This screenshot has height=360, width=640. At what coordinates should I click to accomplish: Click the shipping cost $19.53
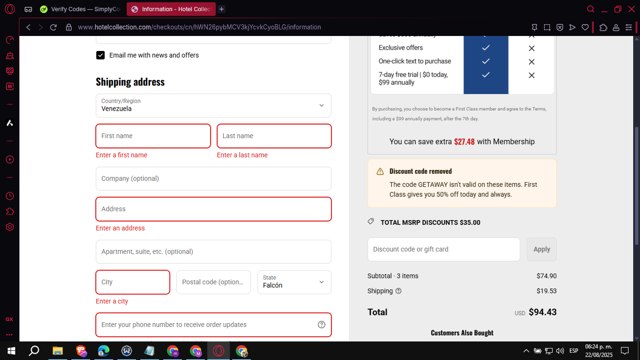pyautogui.click(x=547, y=291)
